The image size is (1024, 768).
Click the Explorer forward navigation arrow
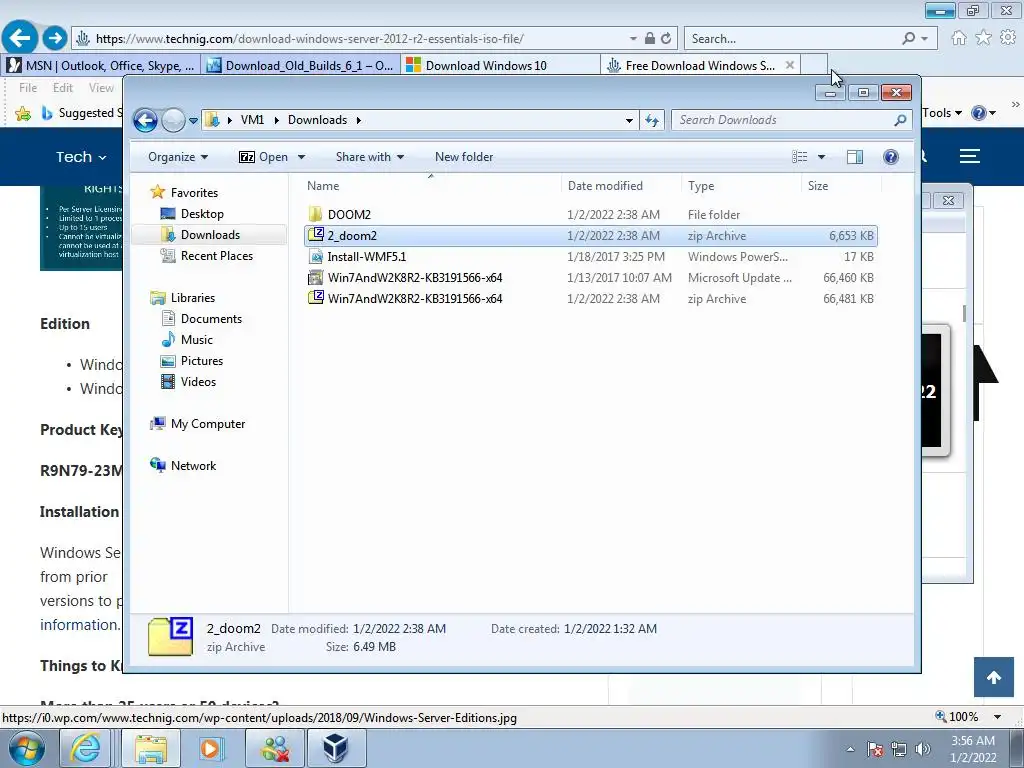coord(173,120)
